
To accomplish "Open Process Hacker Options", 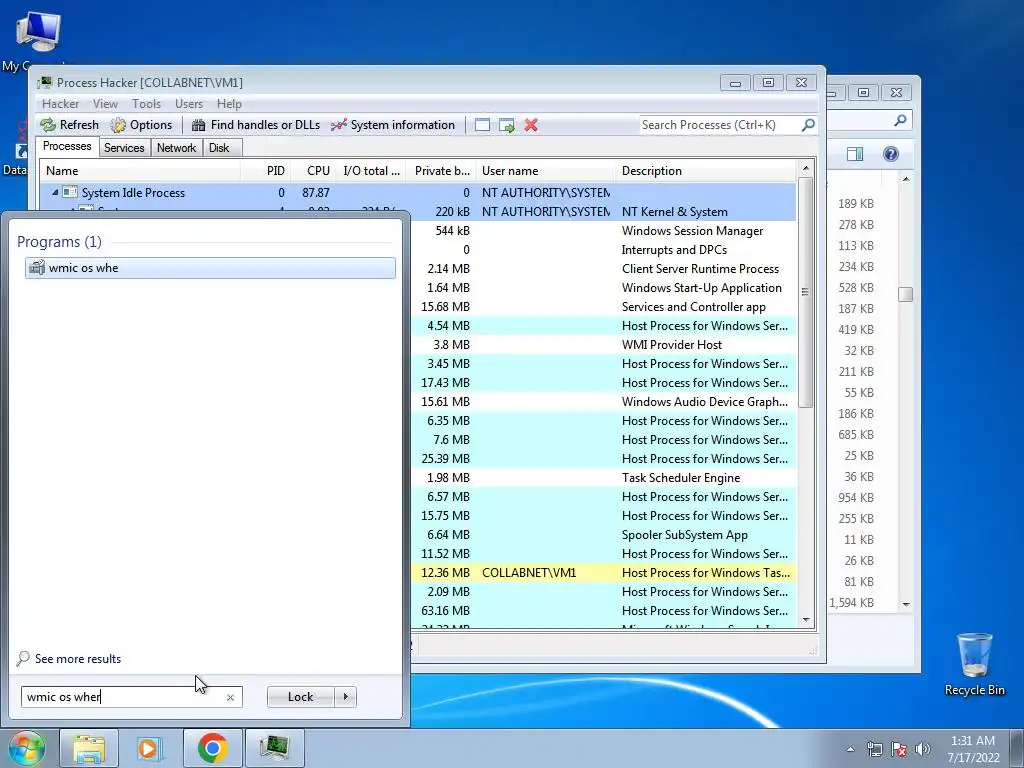I will 141,125.
